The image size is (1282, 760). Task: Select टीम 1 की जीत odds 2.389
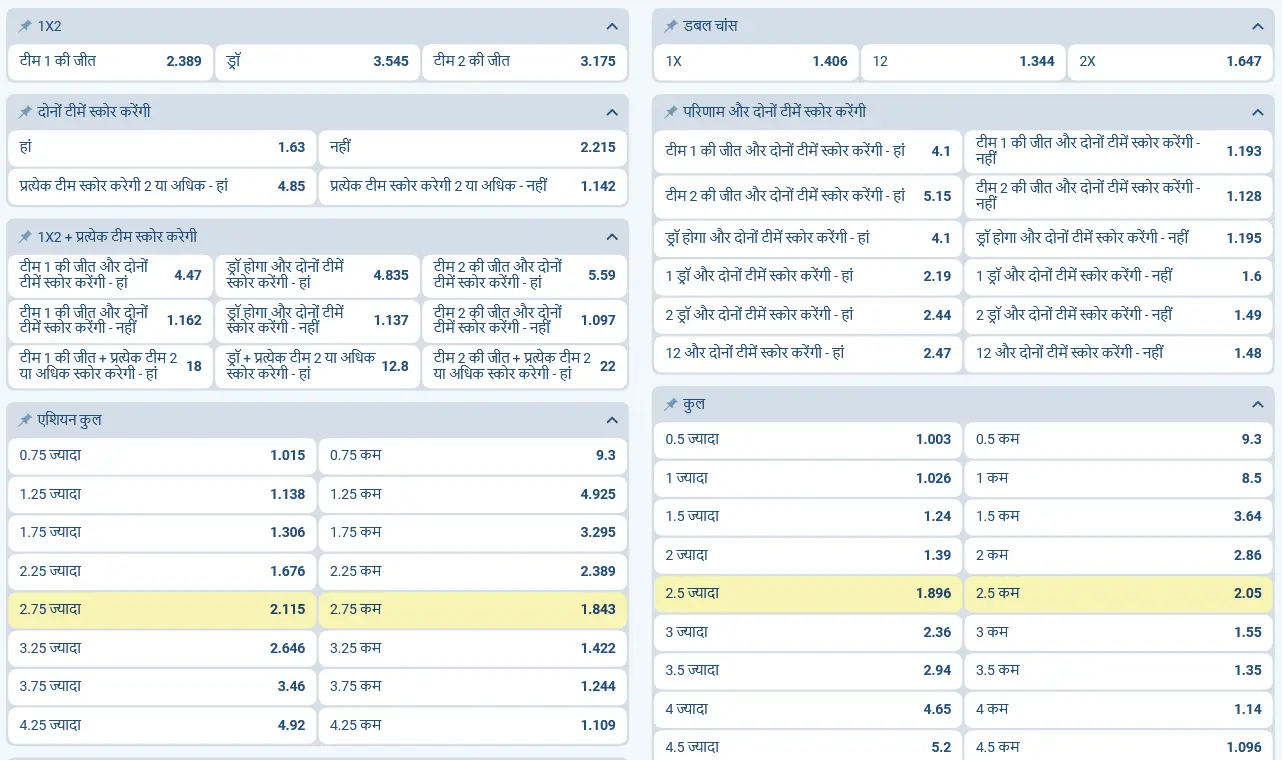(x=110, y=61)
